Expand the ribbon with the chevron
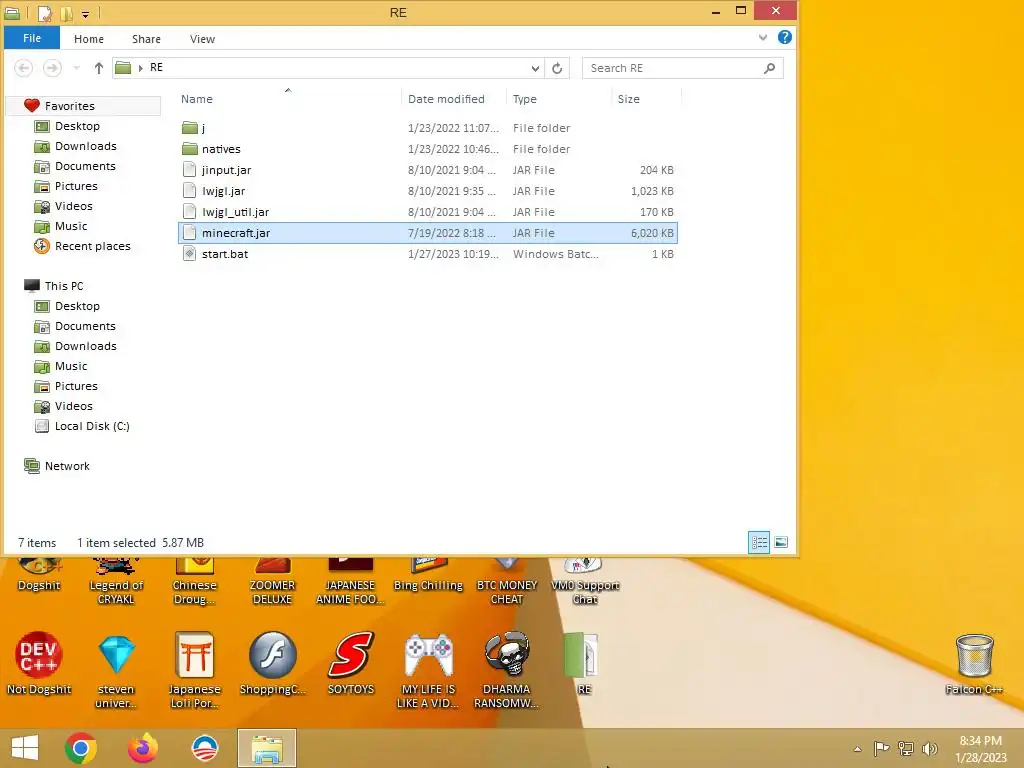 click(763, 37)
